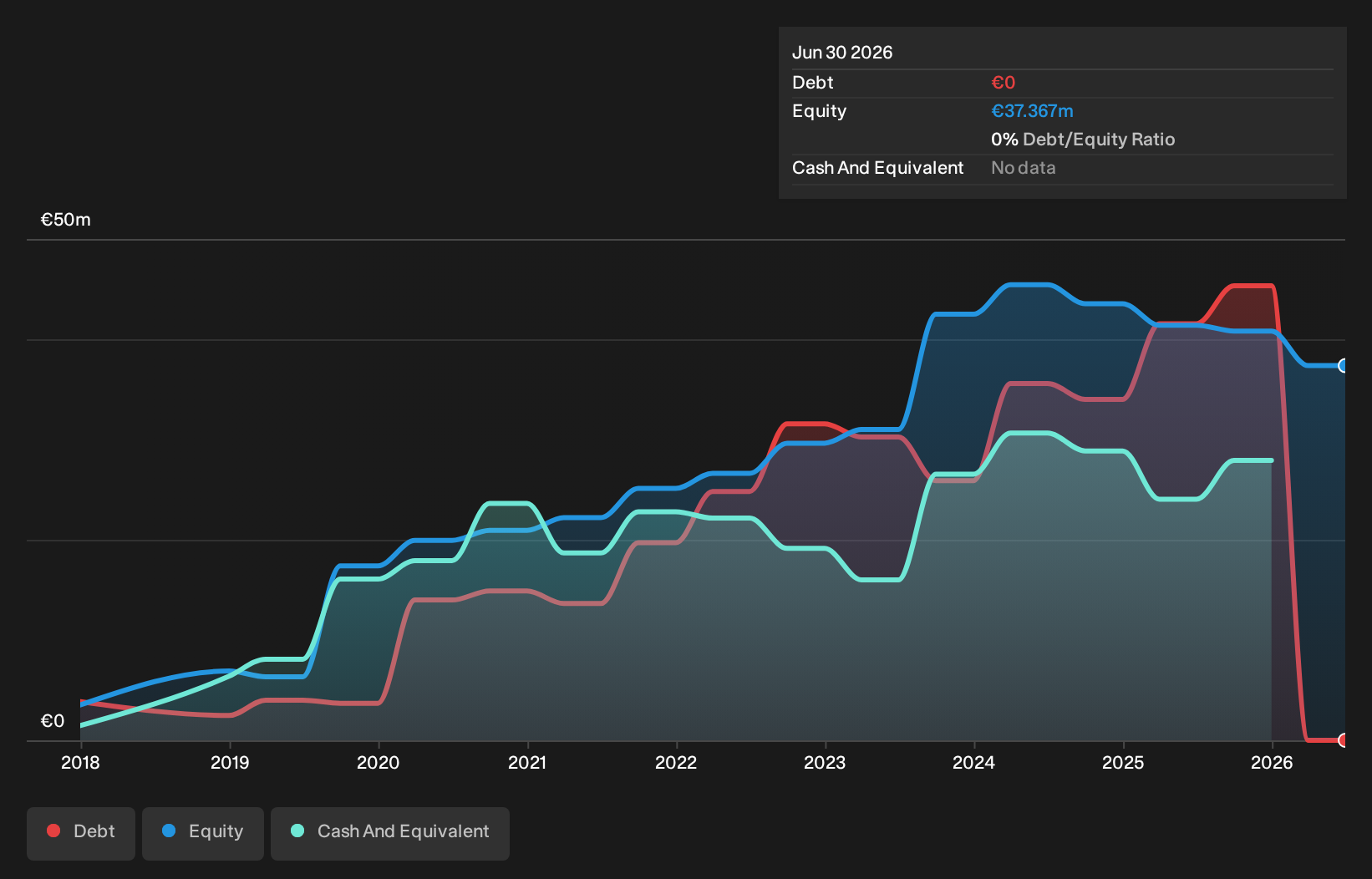Click the 2023 x-axis label
This screenshot has height=879, width=1372.
(825, 762)
